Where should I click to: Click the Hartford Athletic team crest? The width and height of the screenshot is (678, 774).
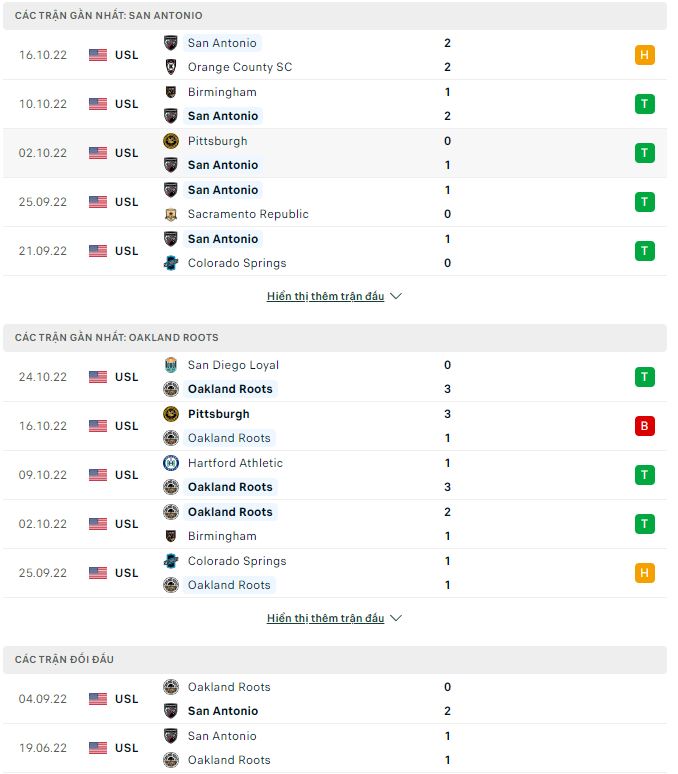click(x=170, y=463)
